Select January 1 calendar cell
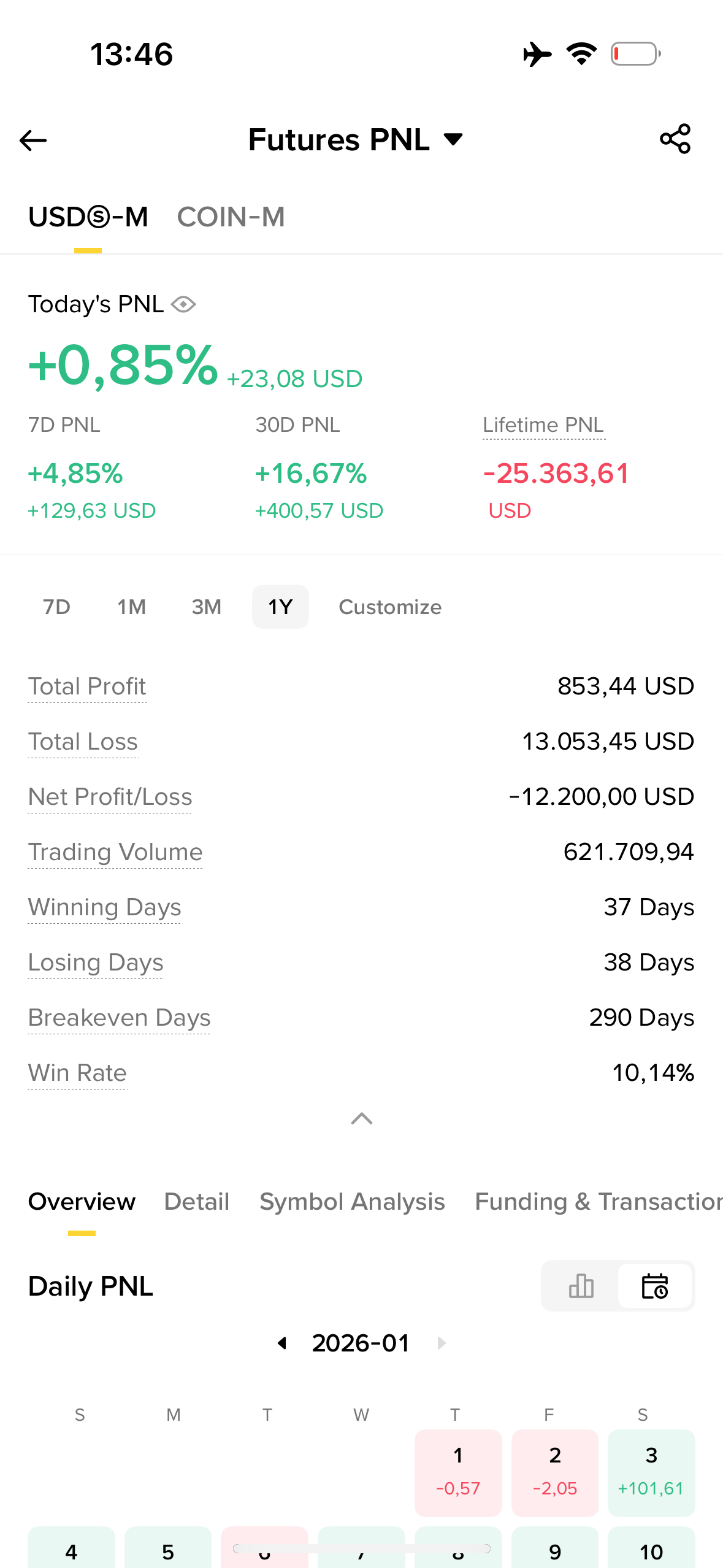Image resolution: width=723 pixels, height=1568 pixels. (458, 1472)
